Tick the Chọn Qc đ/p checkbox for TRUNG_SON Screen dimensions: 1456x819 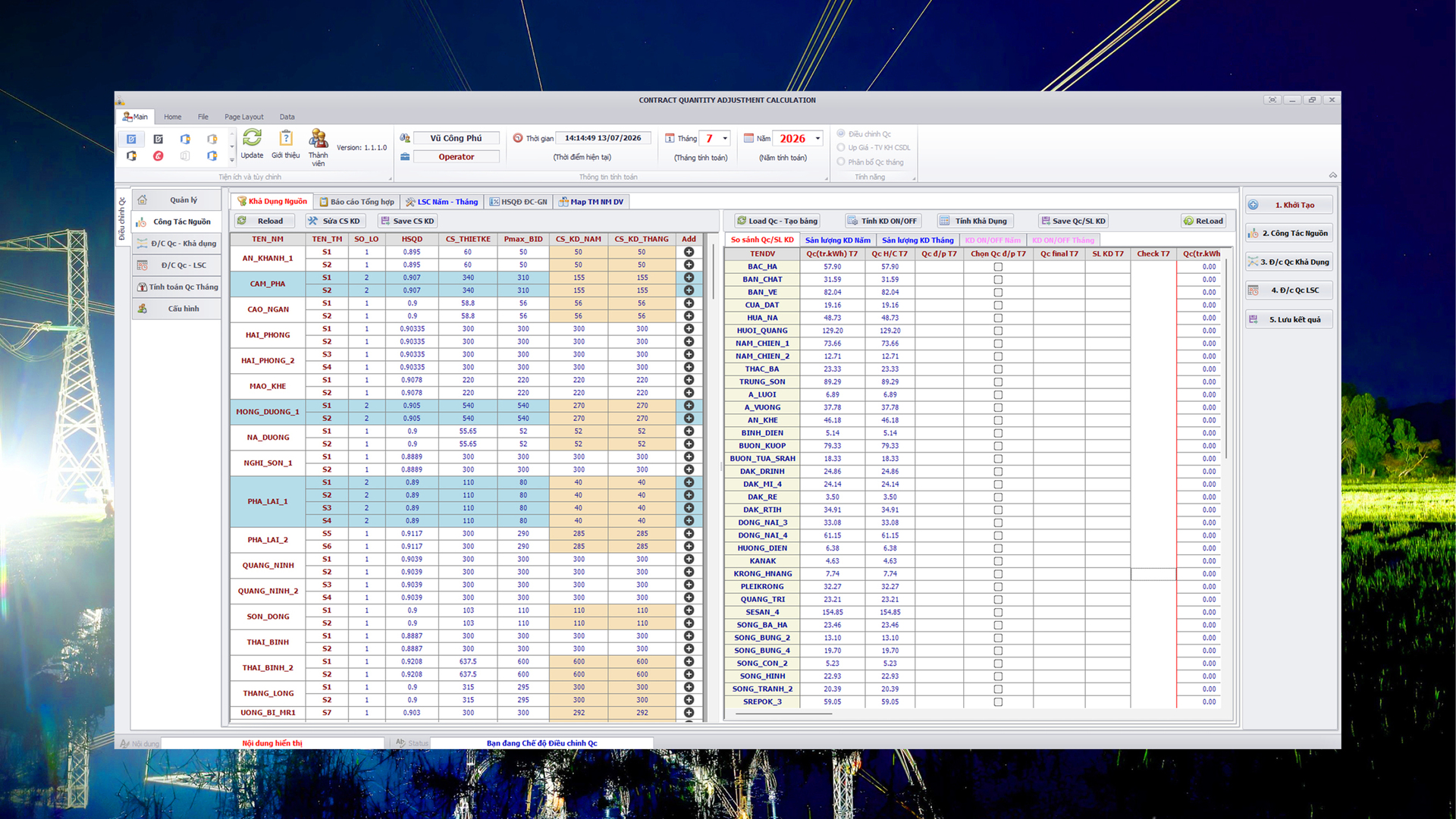pos(998,382)
